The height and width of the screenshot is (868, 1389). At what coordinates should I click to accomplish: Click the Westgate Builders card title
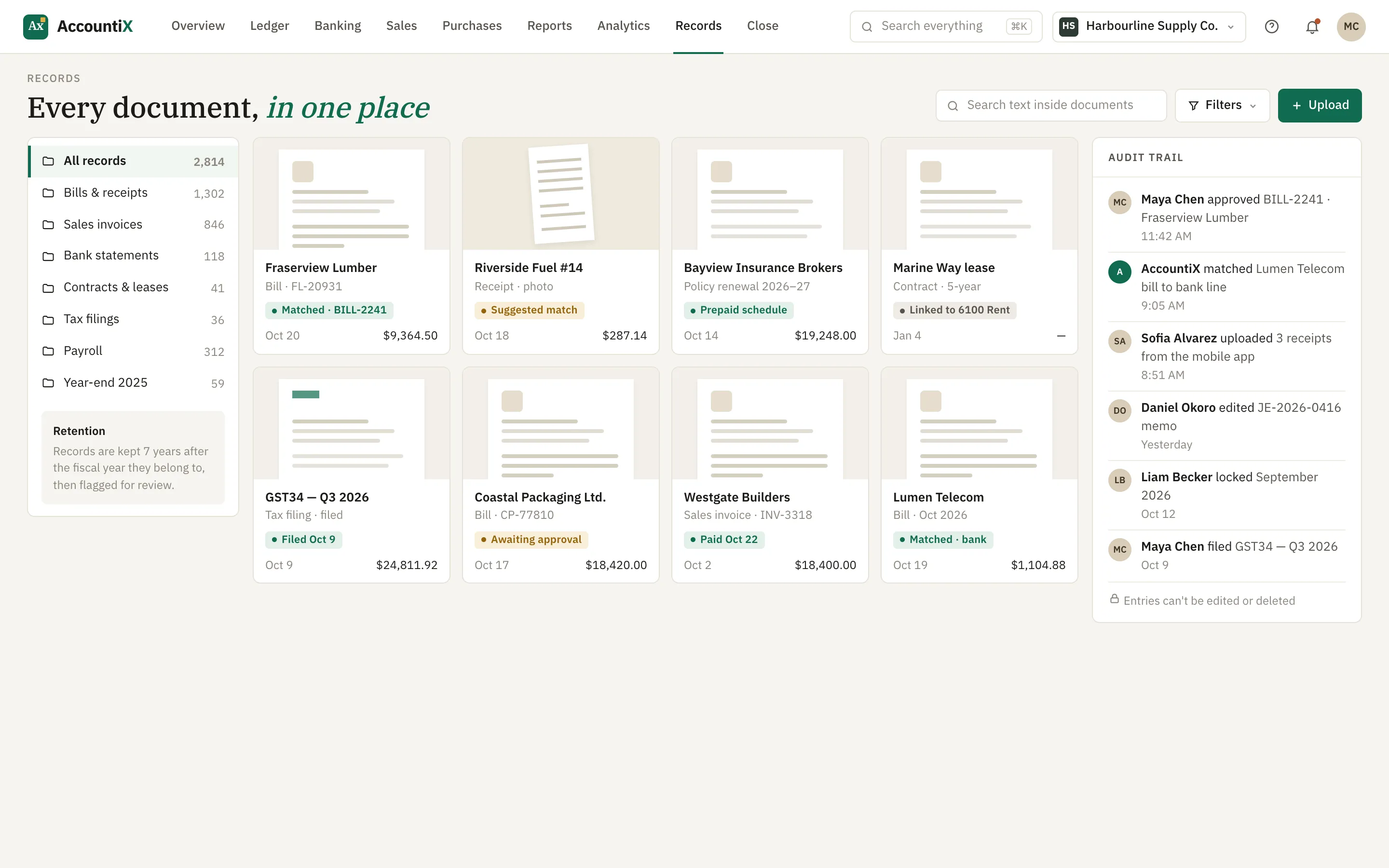coord(736,497)
